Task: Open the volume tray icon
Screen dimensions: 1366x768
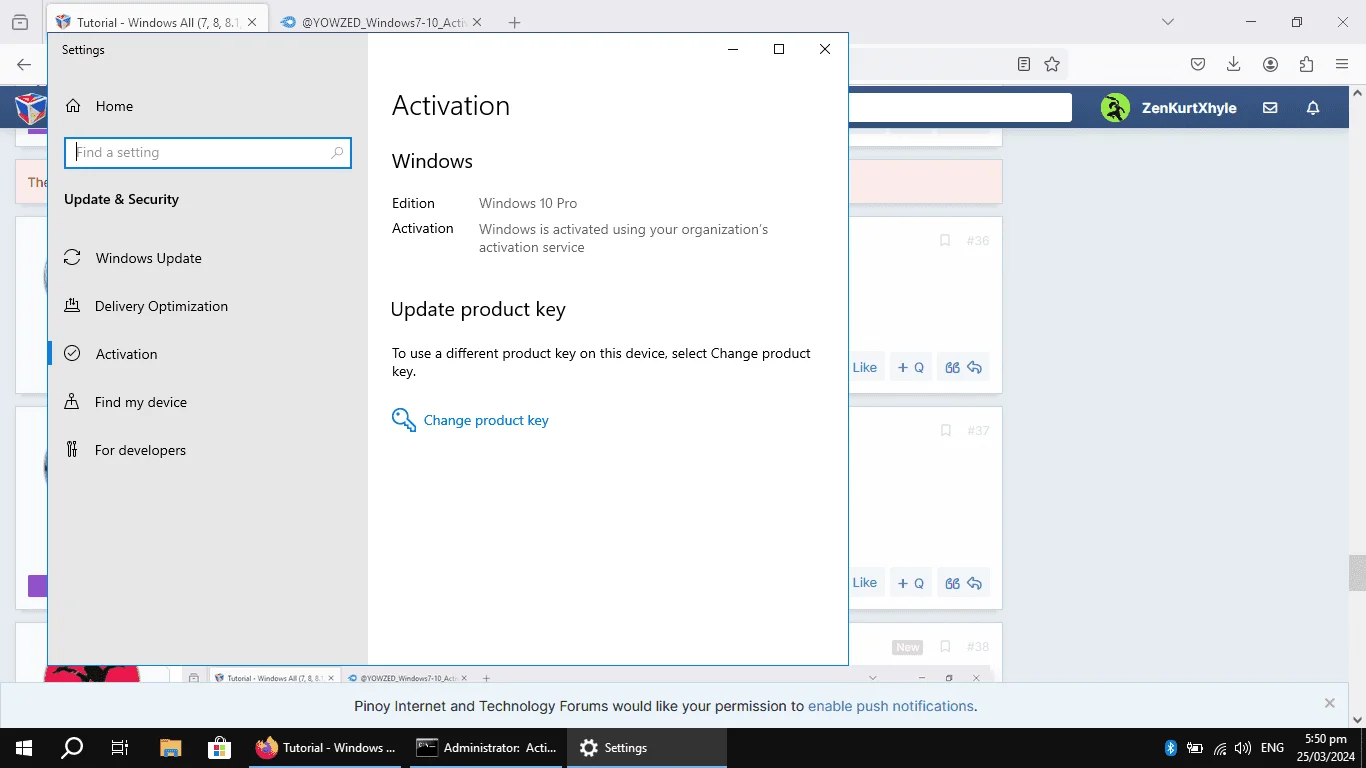Action: [1243, 748]
